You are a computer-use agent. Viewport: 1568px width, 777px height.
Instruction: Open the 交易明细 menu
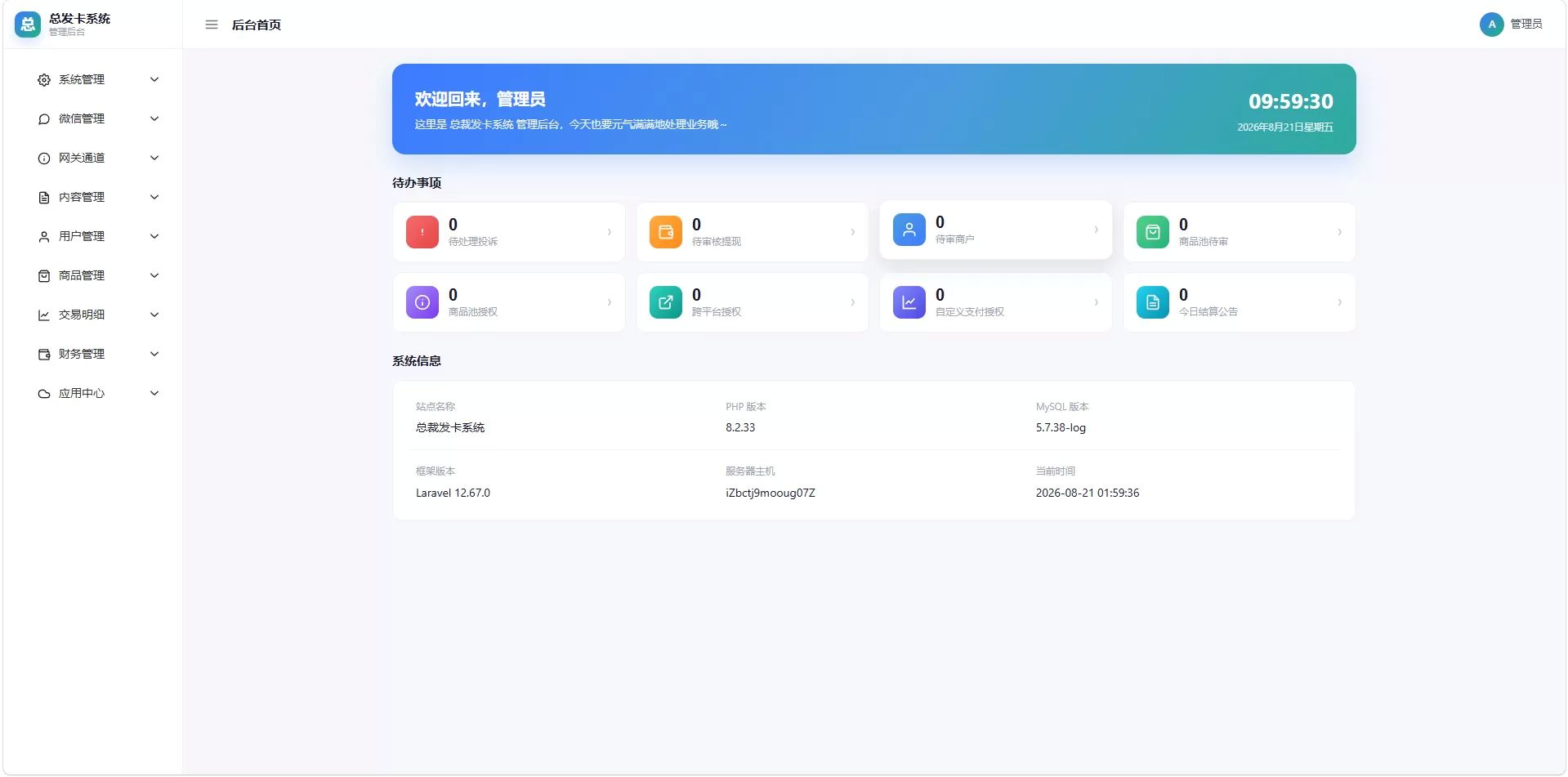coord(98,315)
